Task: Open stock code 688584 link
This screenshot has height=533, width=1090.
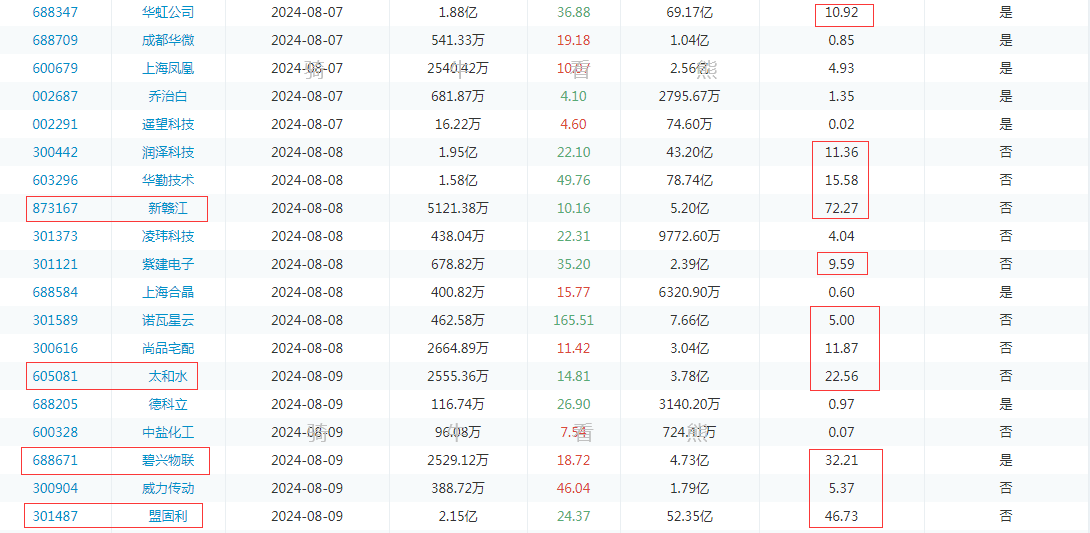Action: [55, 292]
